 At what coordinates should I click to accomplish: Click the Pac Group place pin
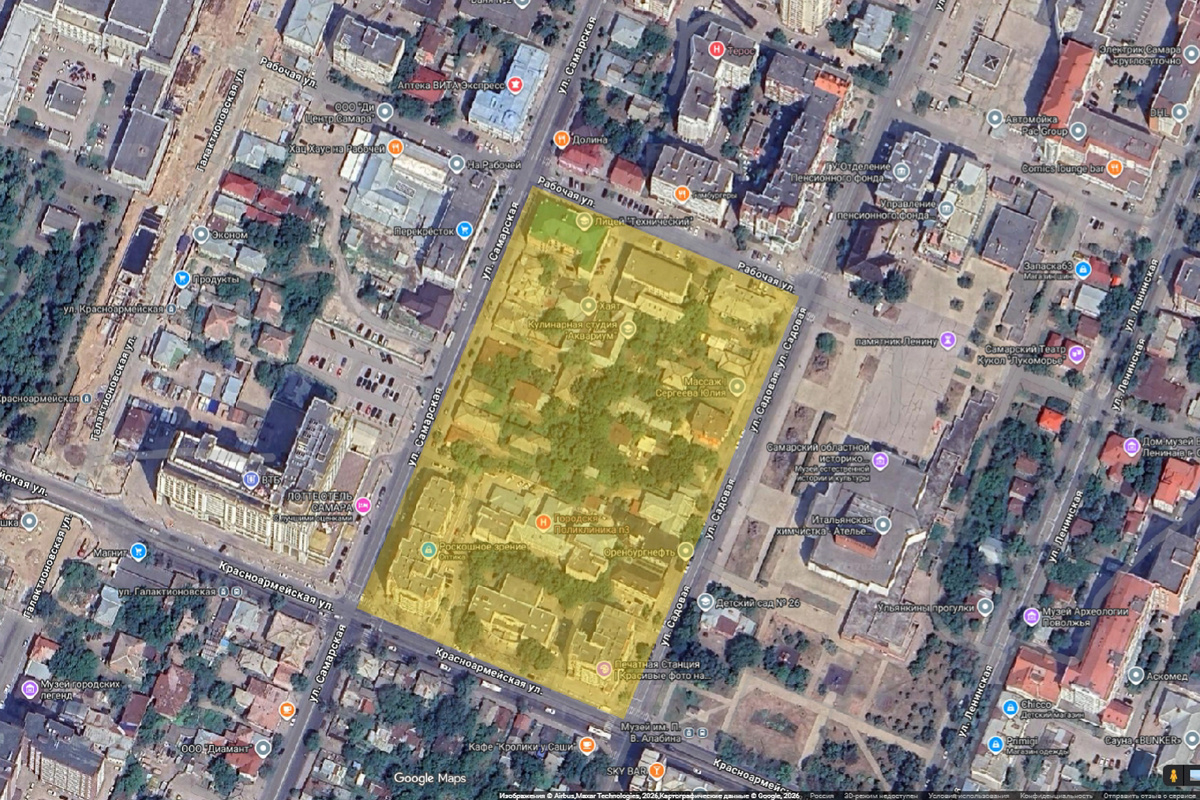tap(1078, 130)
